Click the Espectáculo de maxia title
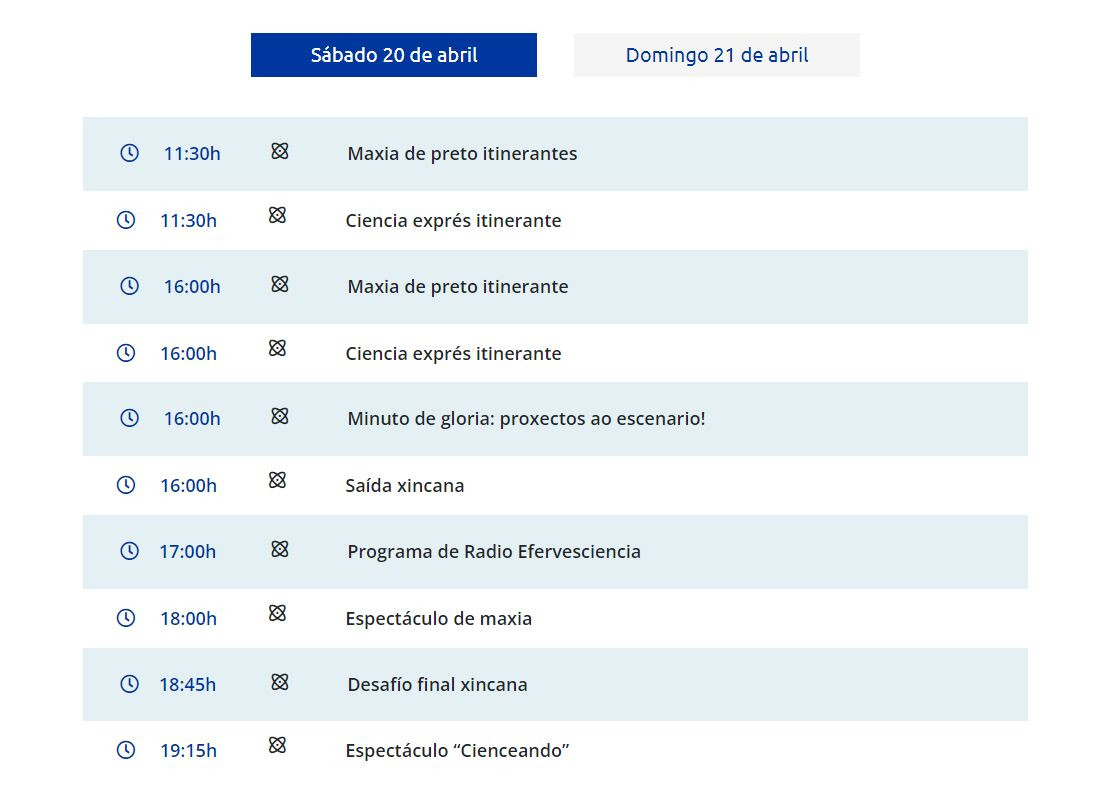The image size is (1114, 806). coord(438,619)
